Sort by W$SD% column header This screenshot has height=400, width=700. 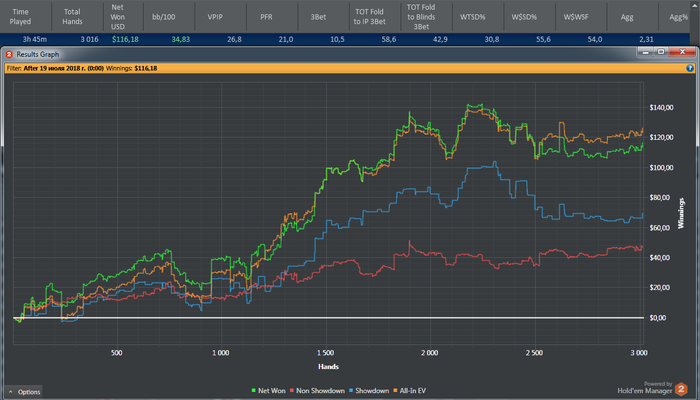(x=524, y=17)
